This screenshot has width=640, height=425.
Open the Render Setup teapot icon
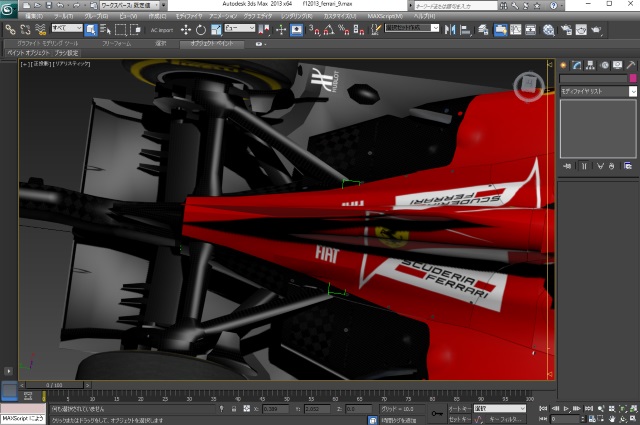click(567, 30)
